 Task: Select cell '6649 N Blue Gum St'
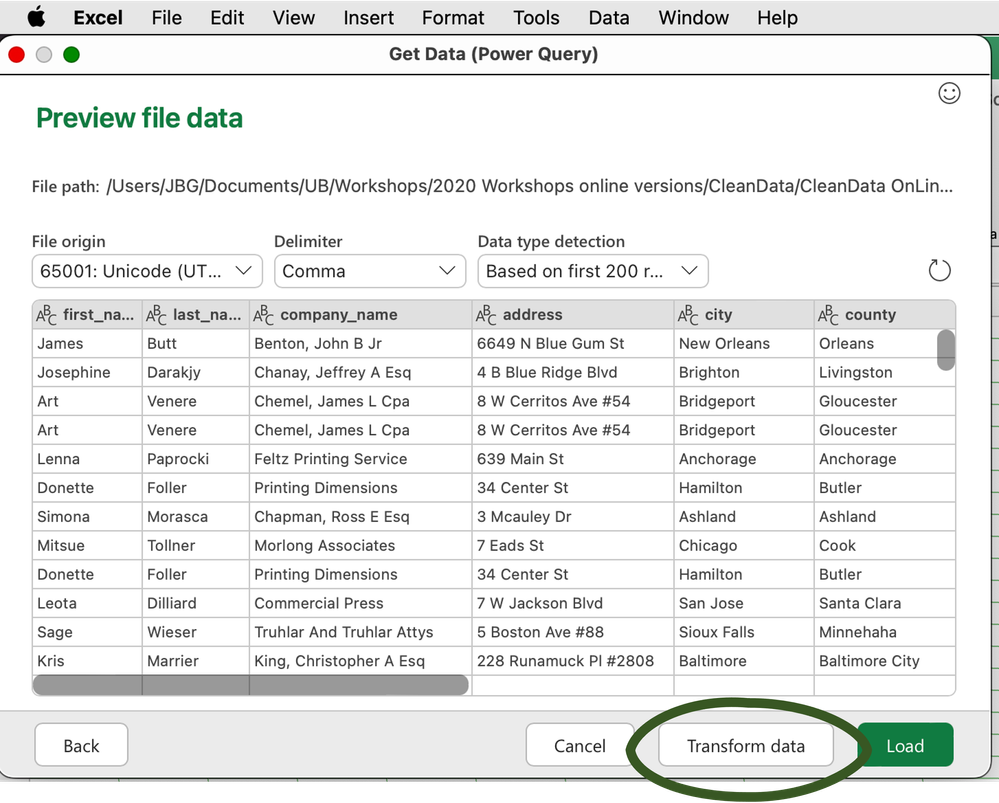(573, 344)
